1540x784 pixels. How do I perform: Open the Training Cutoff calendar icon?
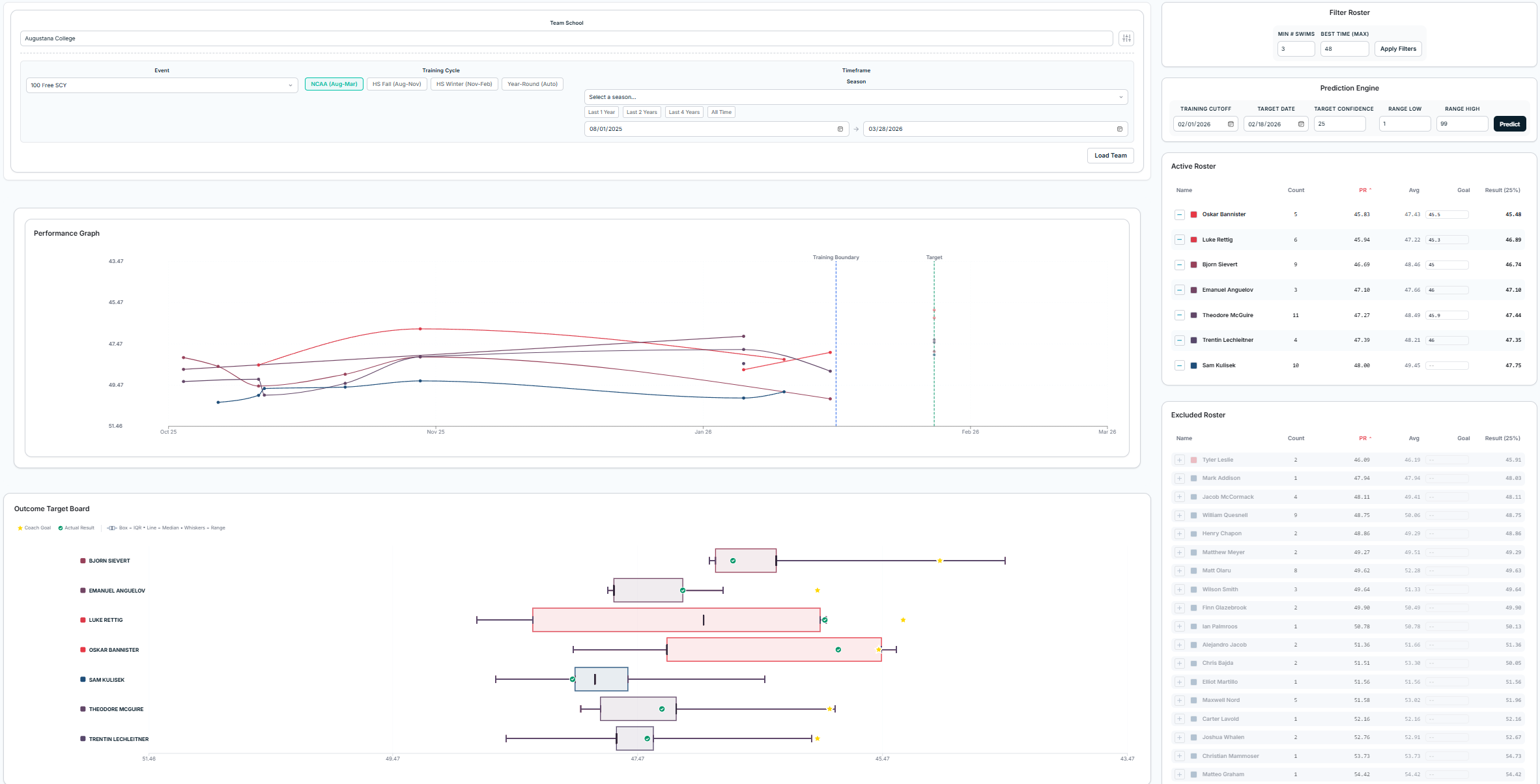(x=1231, y=124)
